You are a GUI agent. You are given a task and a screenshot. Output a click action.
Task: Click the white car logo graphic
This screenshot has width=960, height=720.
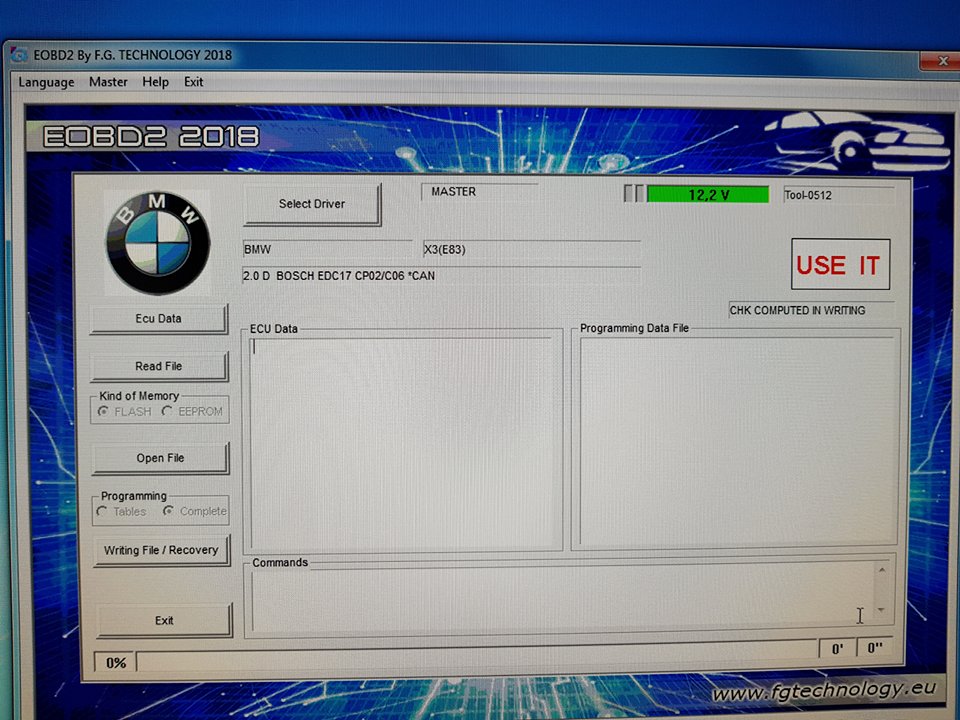click(x=858, y=141)
